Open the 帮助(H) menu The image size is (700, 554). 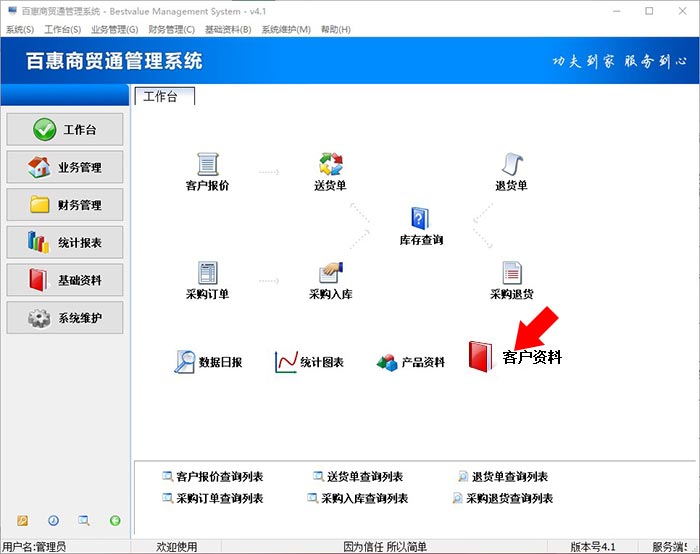[x=336, y=29]
